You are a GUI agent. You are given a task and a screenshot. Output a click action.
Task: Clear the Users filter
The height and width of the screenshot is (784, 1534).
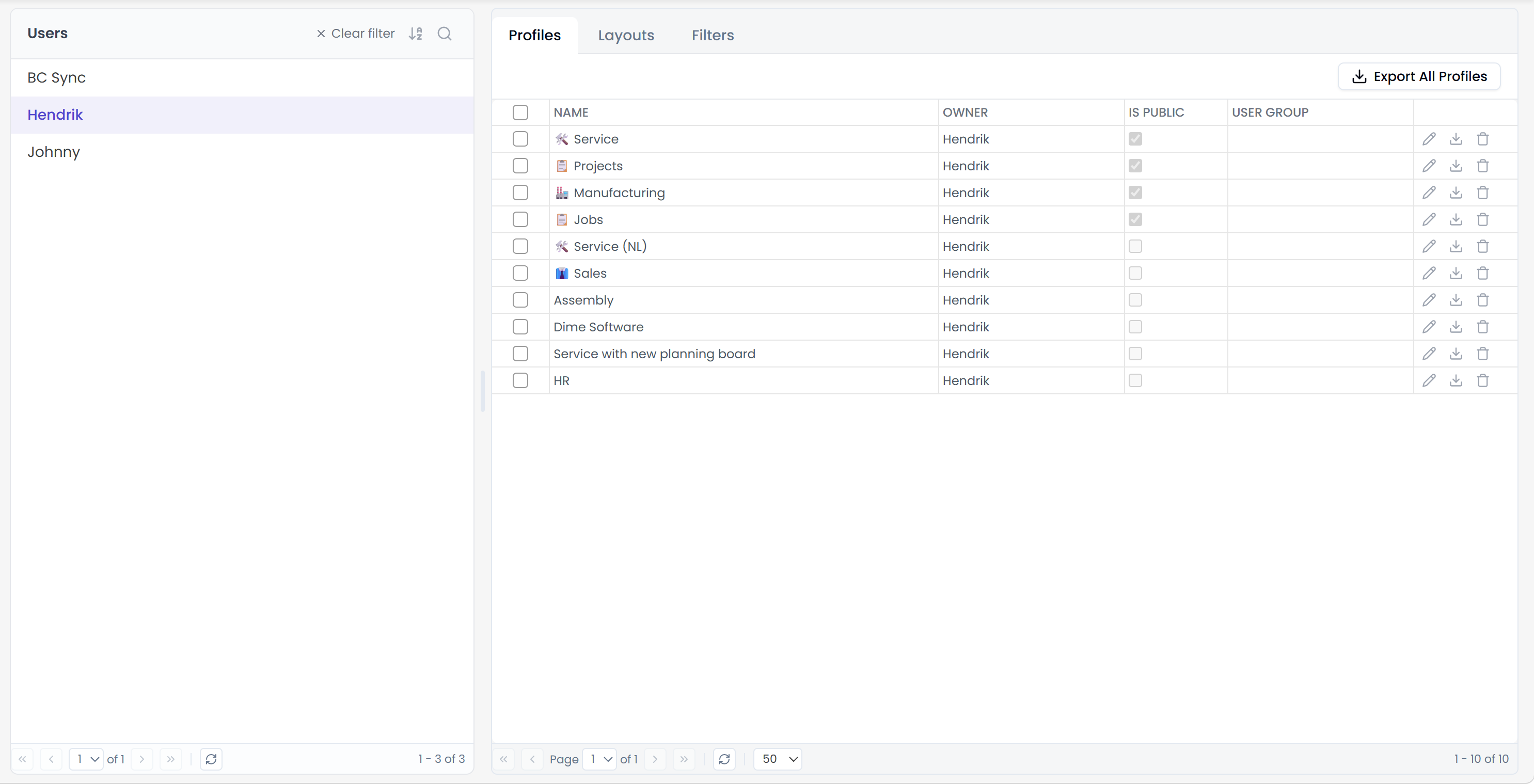pos(355,34)
